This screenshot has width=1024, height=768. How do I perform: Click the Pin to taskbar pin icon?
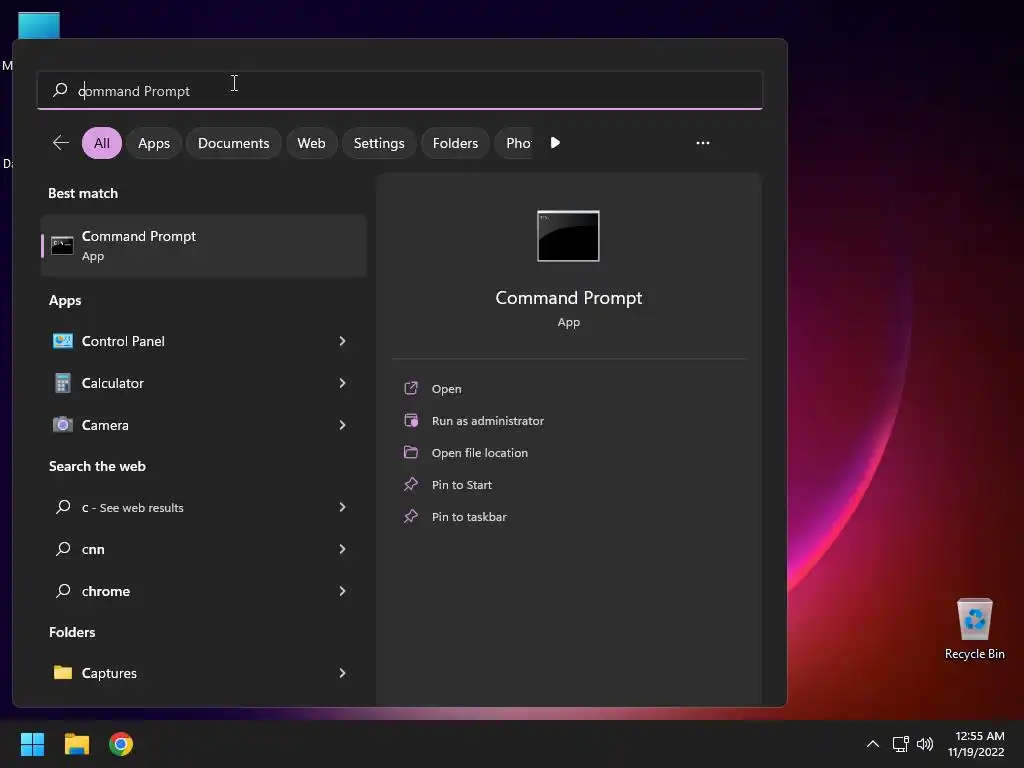411,516
